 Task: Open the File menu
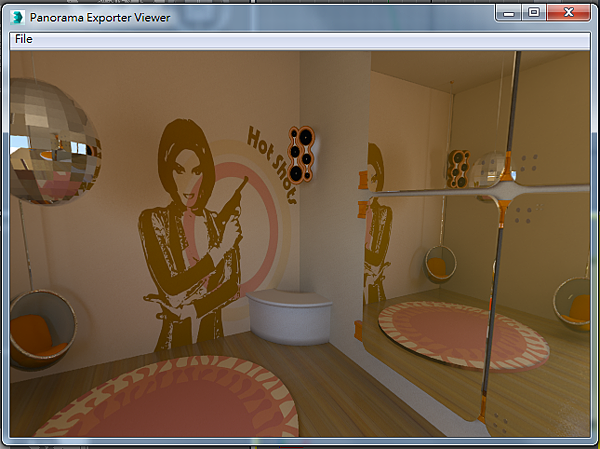pos(24,39)
